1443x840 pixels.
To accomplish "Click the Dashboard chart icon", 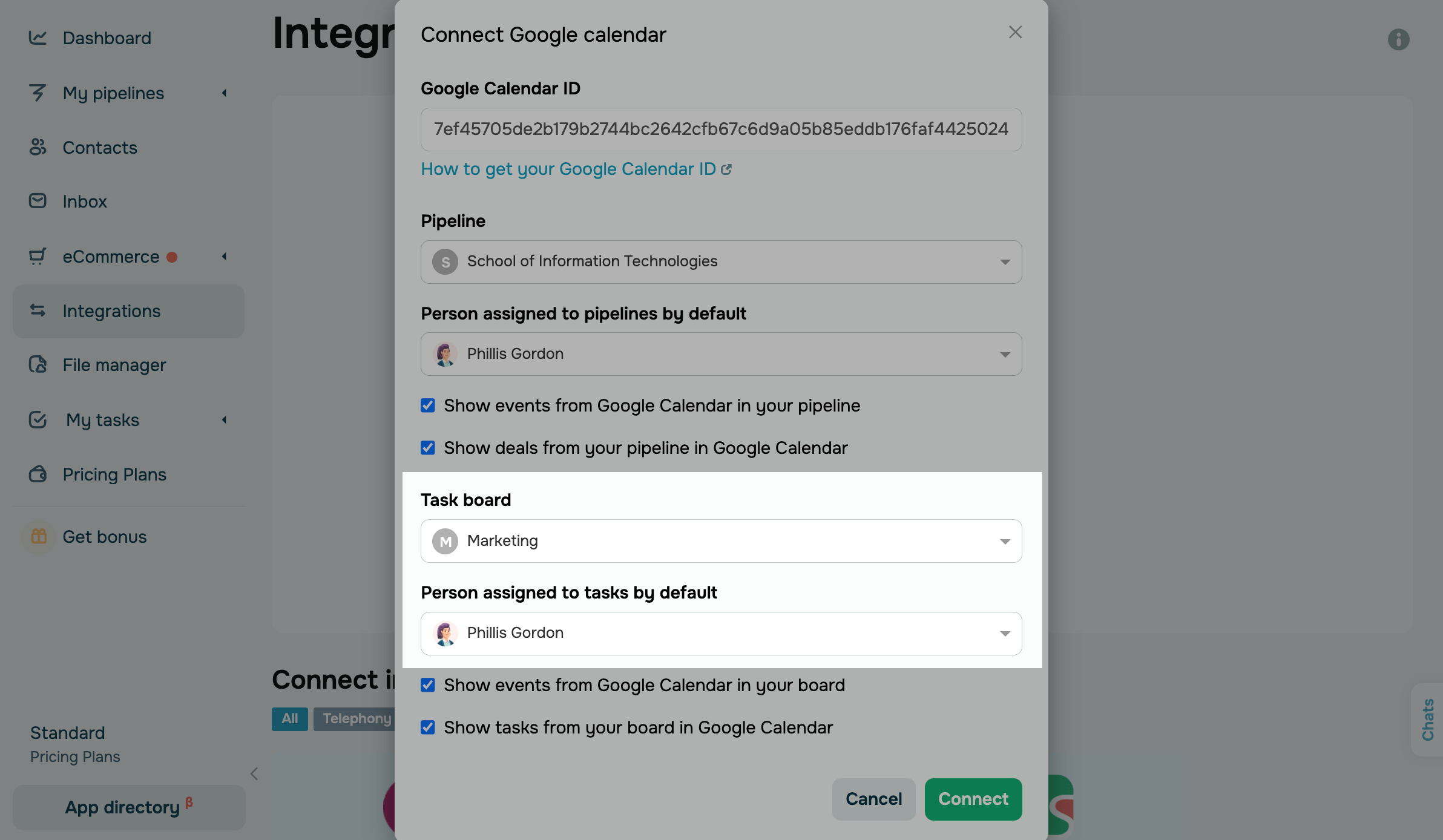I will coord(38,38).
